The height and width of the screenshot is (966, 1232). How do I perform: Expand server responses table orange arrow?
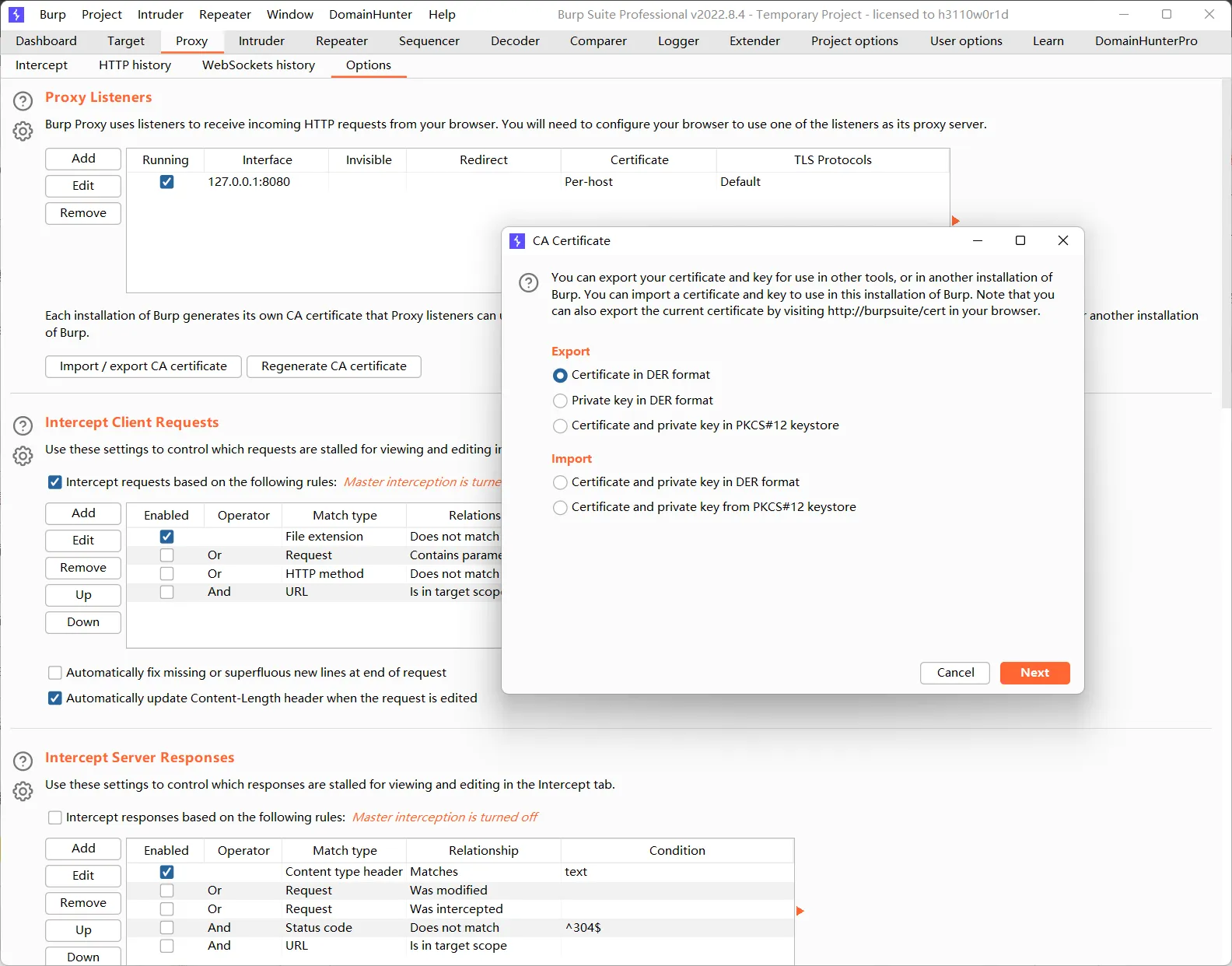(800, 911)
